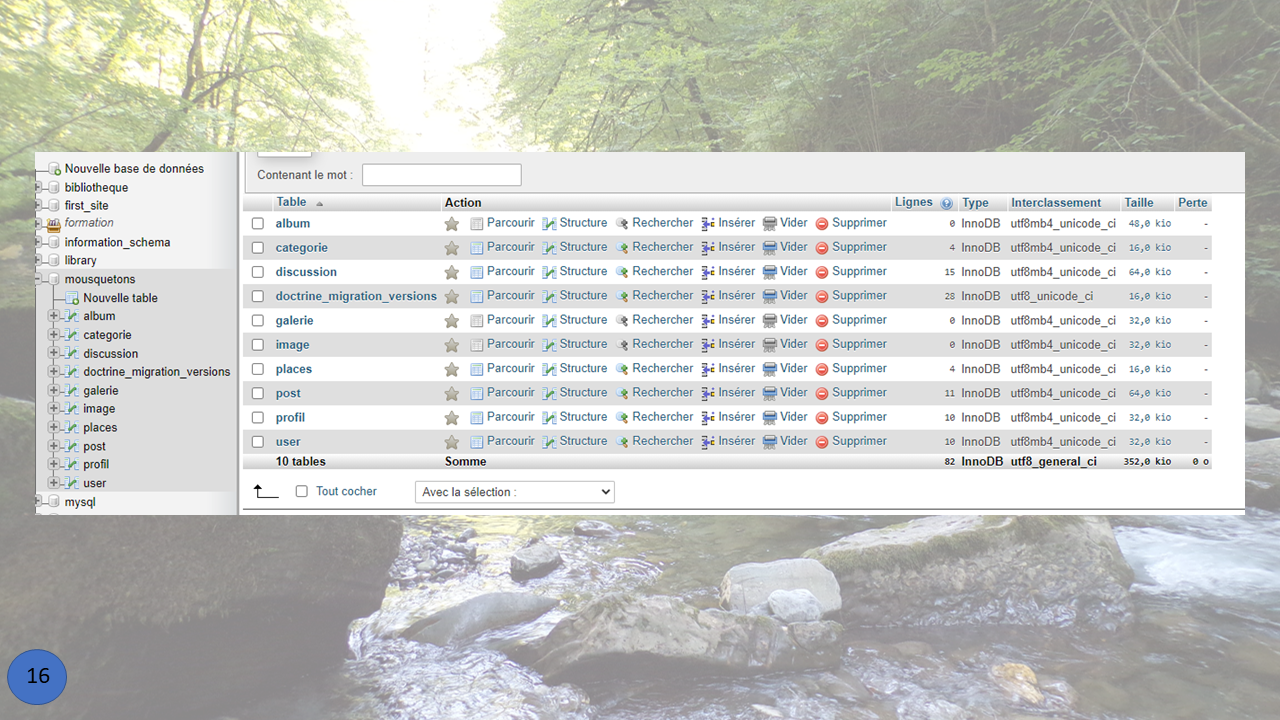The image size is (1280, 720).
Task: Click the 'Contenant le mot' filter field
Action: point(441,175)
